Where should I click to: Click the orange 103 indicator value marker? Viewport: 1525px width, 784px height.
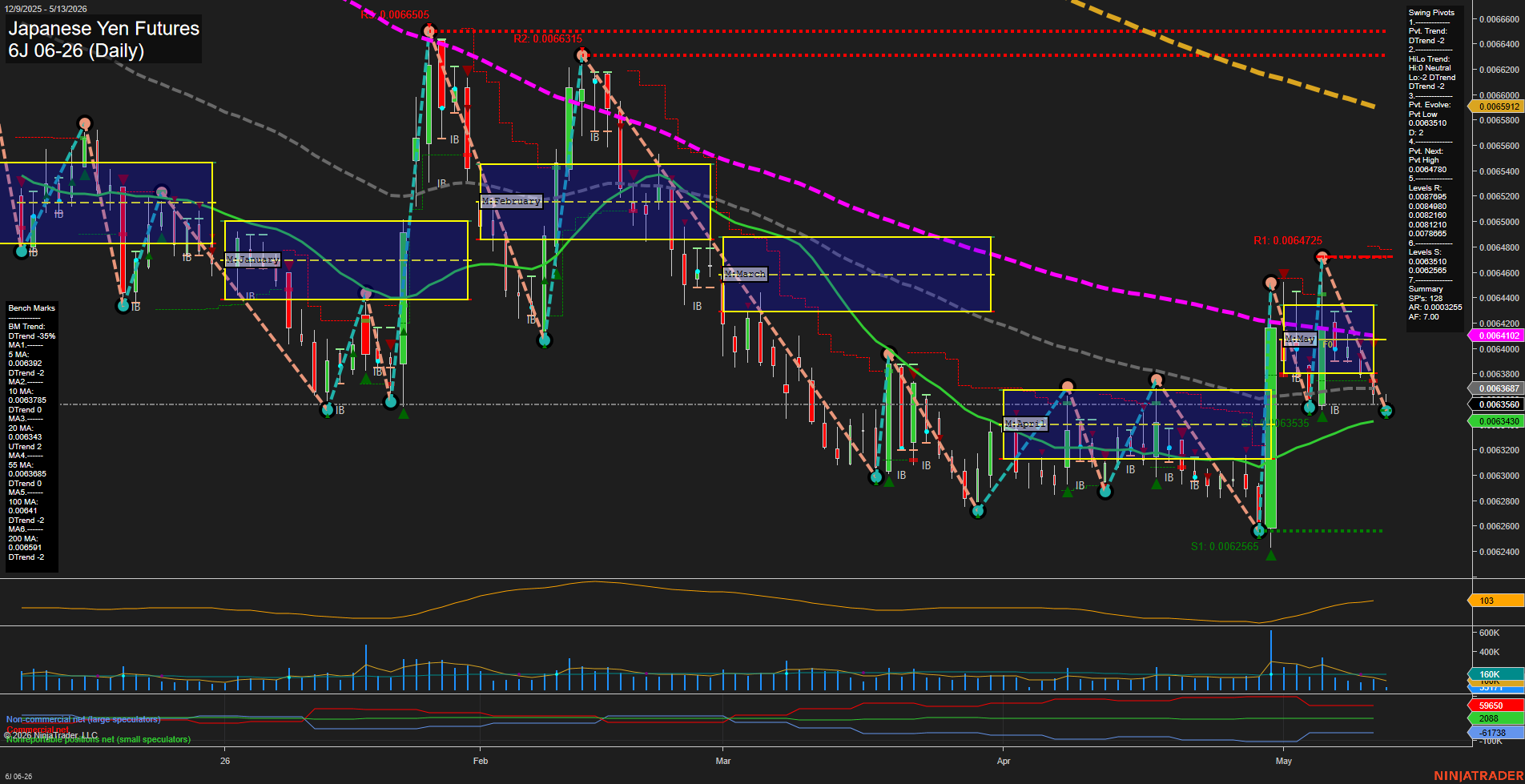pos(1496,601)
